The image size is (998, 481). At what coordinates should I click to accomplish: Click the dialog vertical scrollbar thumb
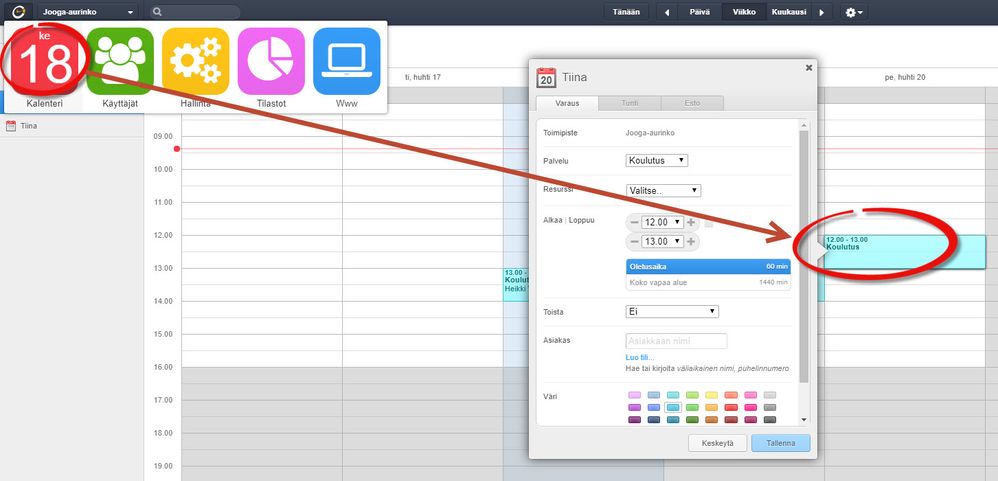point(804,257)
